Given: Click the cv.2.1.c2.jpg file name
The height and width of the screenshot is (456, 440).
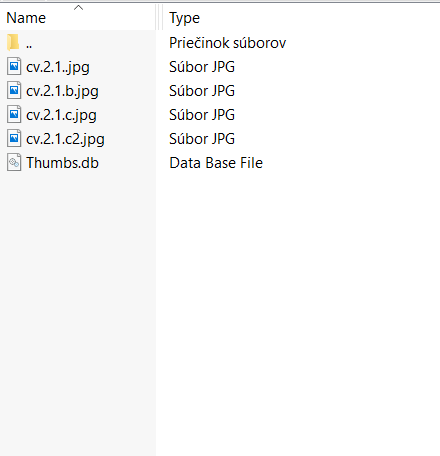Looking at the screenshot, I should (x=65, y=139).
